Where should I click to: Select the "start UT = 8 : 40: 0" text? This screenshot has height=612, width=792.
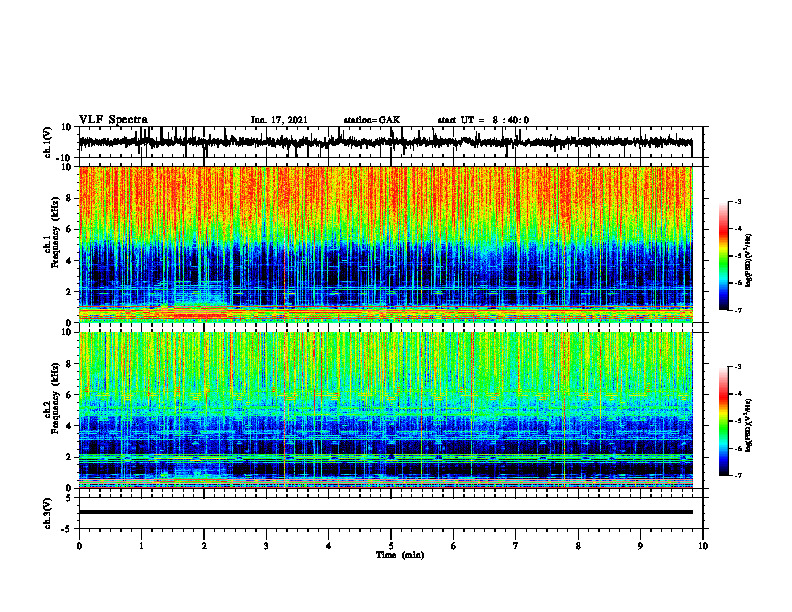pos(483,120)
